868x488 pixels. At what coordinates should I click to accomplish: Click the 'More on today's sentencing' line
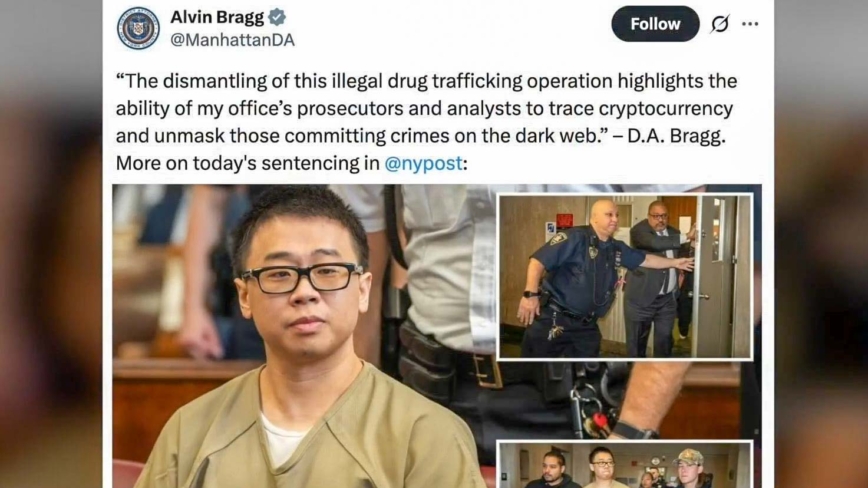point(292,163)
